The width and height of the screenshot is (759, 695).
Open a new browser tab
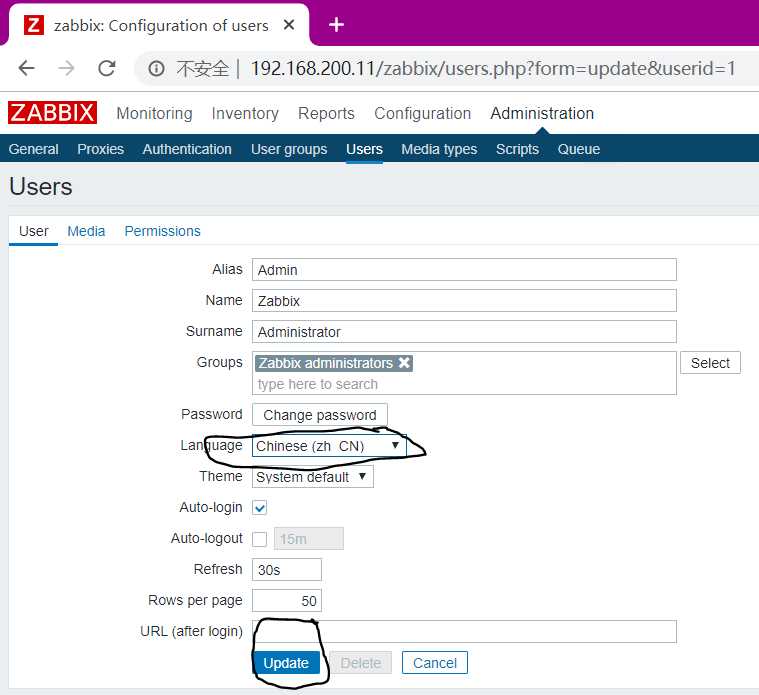pyautogui.click(x=336, y=25)
